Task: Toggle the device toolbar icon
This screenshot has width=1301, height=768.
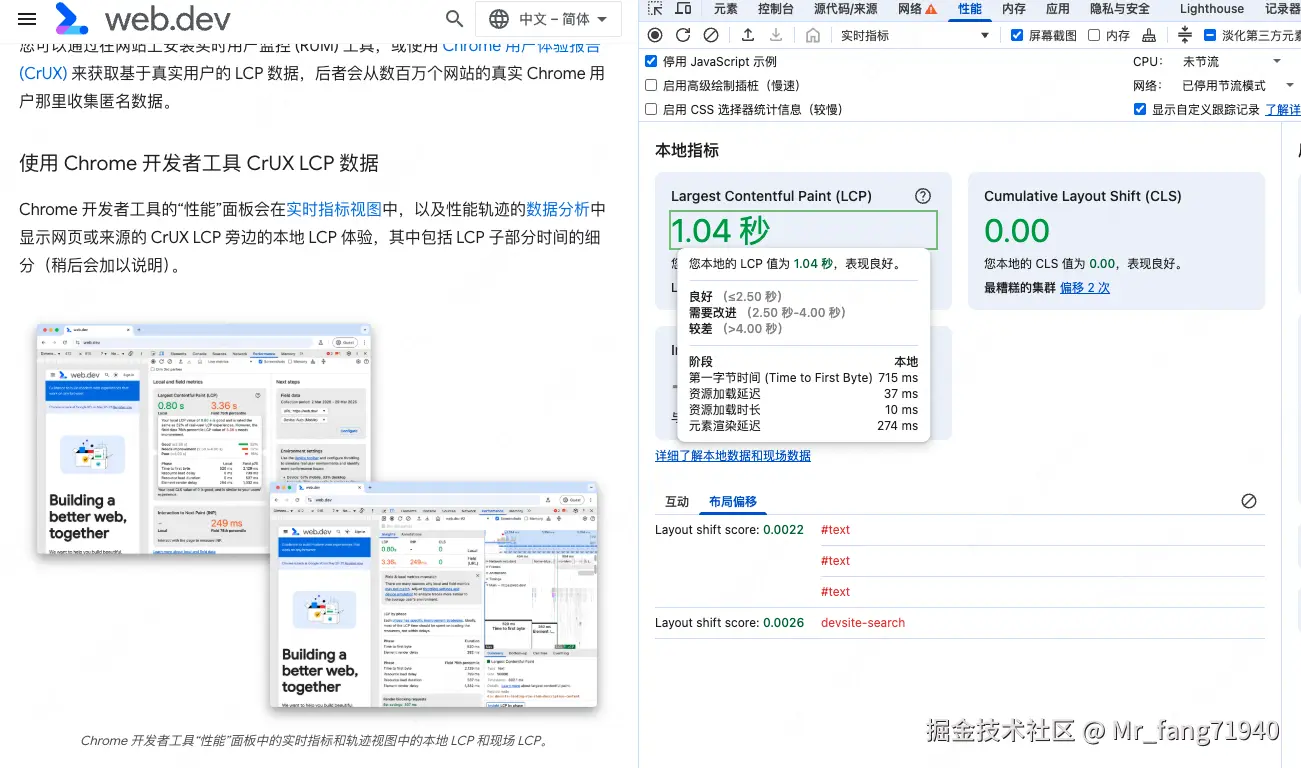Action: tap(682, 9)
